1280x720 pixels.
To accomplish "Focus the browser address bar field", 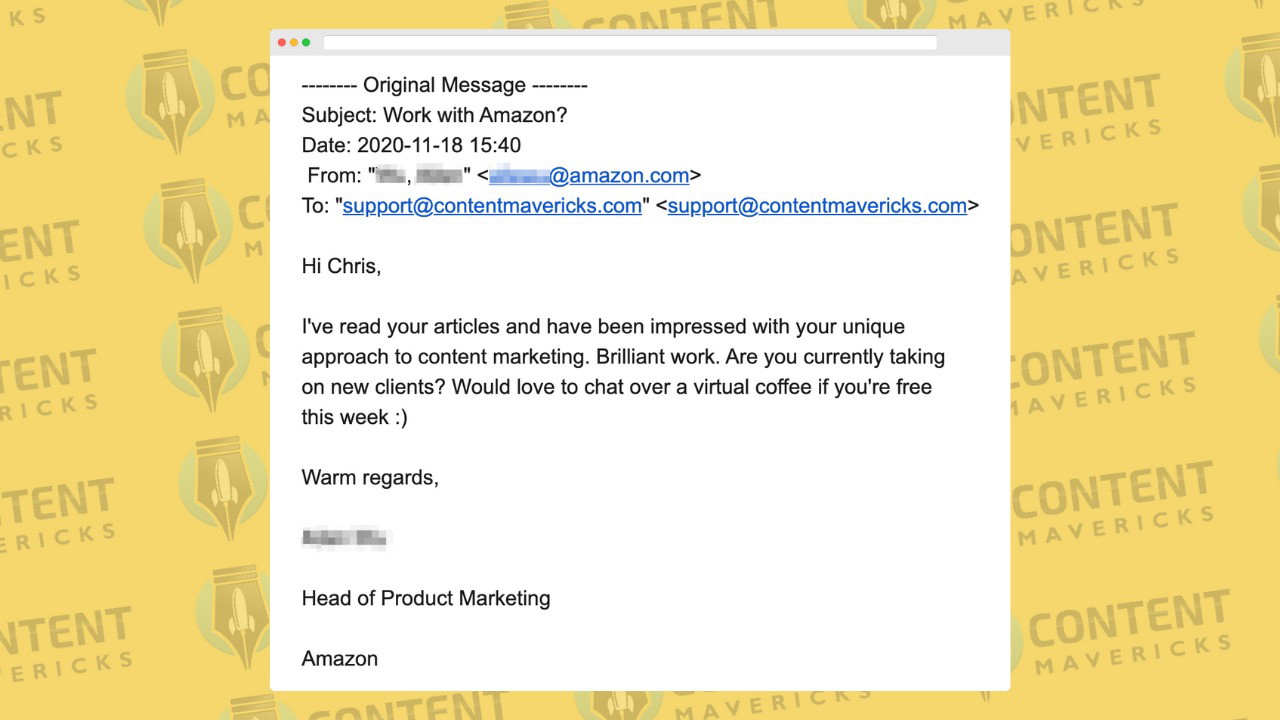I will (x=630, y=43).
